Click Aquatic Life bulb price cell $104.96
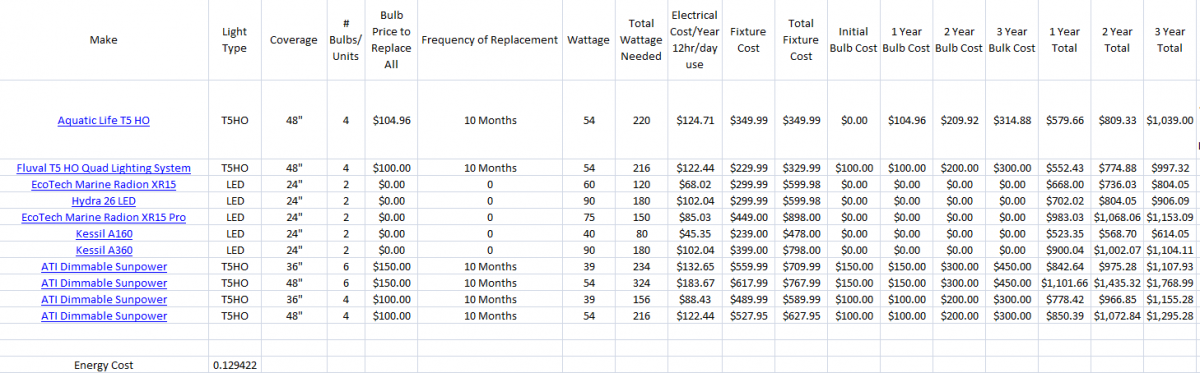Viewport: 1200px width, 373px height. tap(391, 121)
